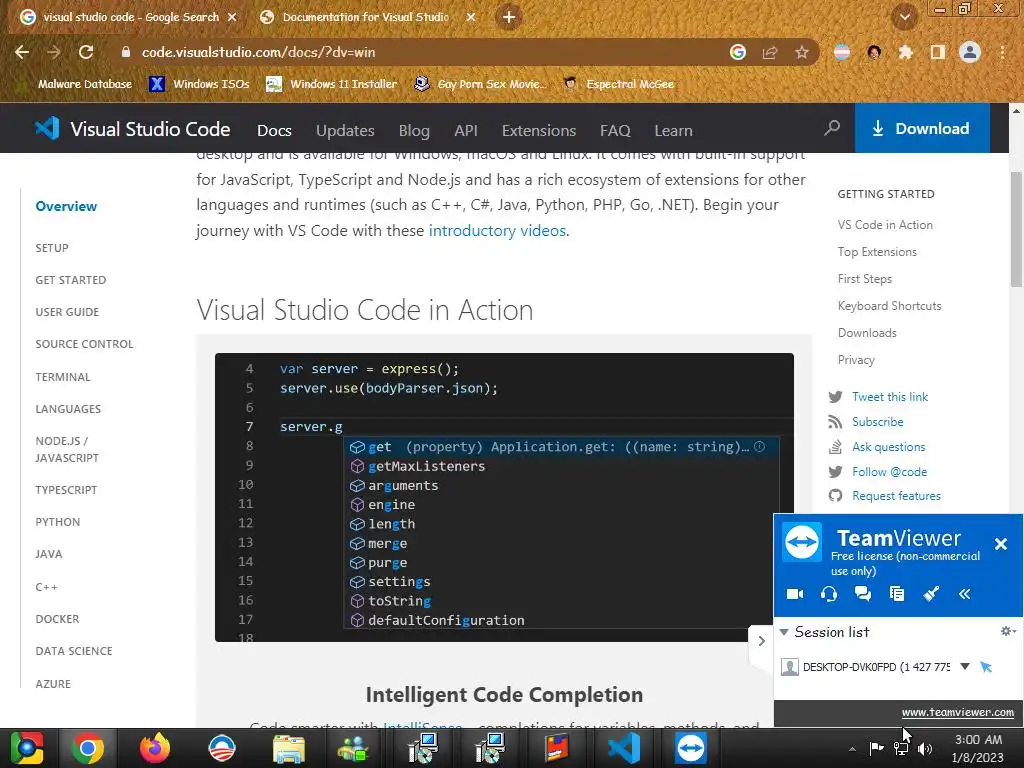Reload the current page
1024x768 pixels.
click(x=86, y=52)
